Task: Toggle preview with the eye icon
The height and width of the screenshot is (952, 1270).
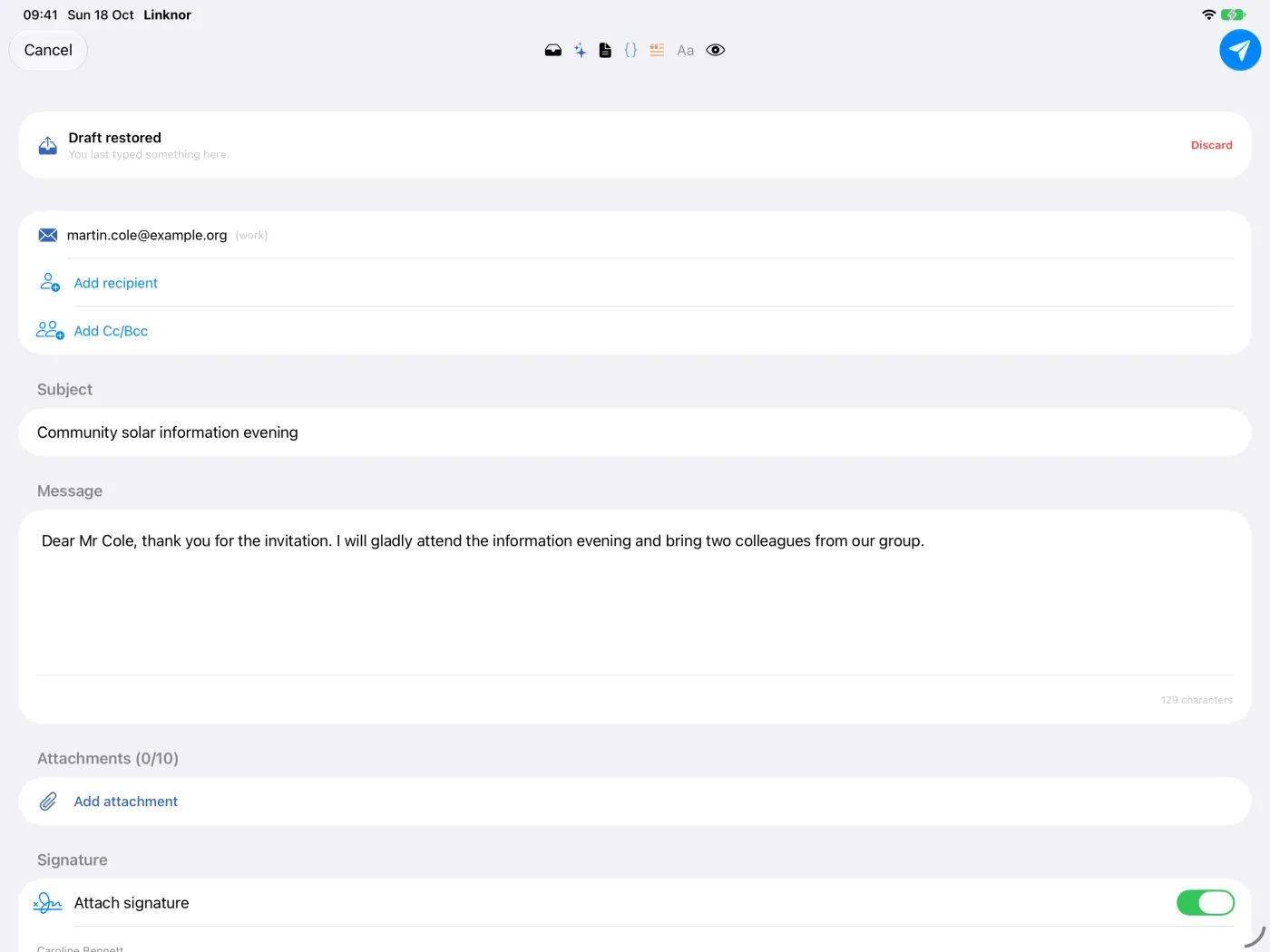Action: click(716, 50)
